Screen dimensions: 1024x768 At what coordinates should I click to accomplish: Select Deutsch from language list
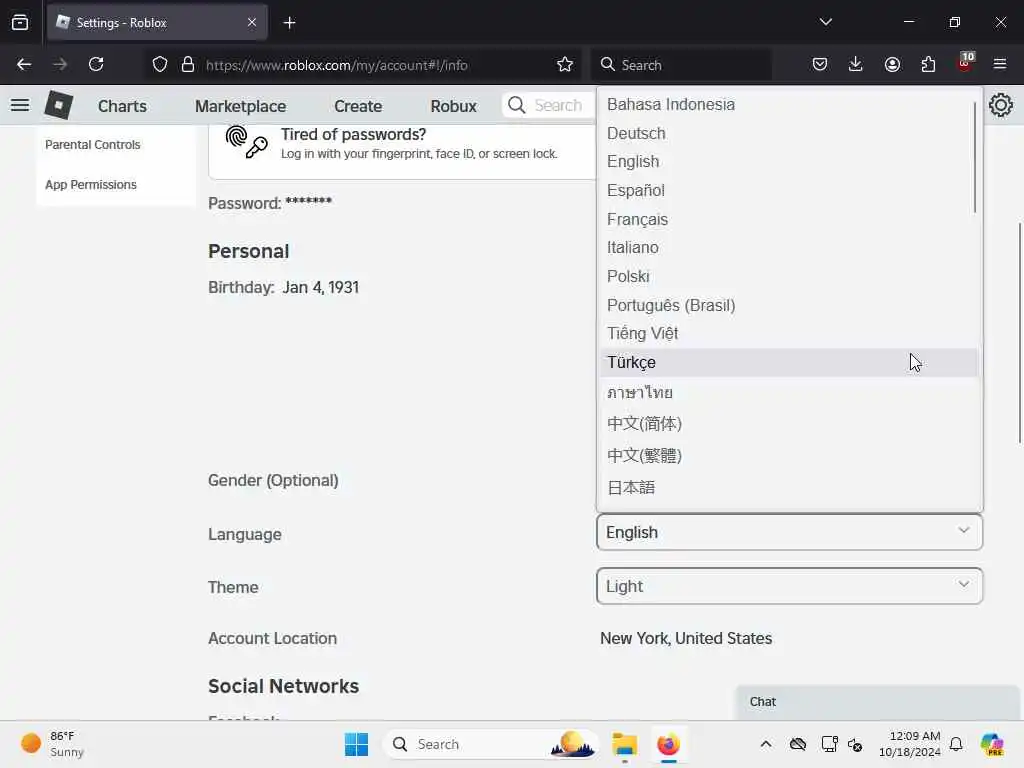click(x=788, y=133)
